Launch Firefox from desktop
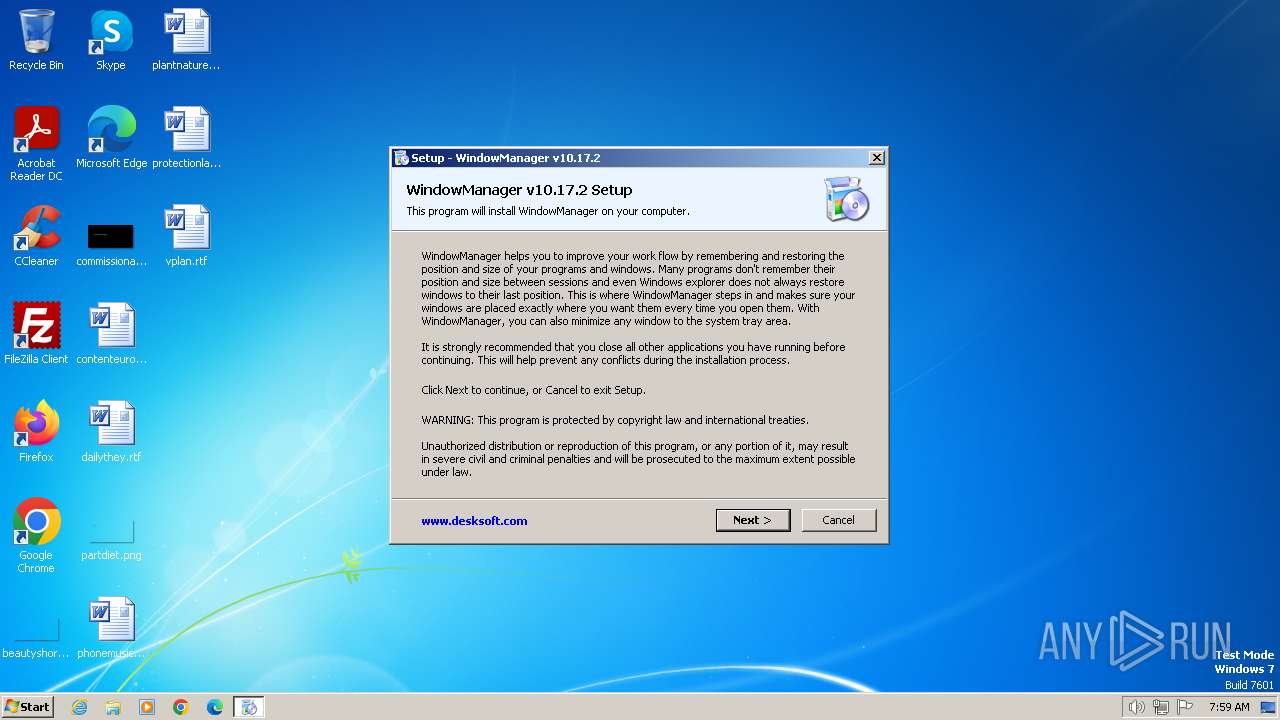This screenshot has height=720, width=1280. coord(36,433)
